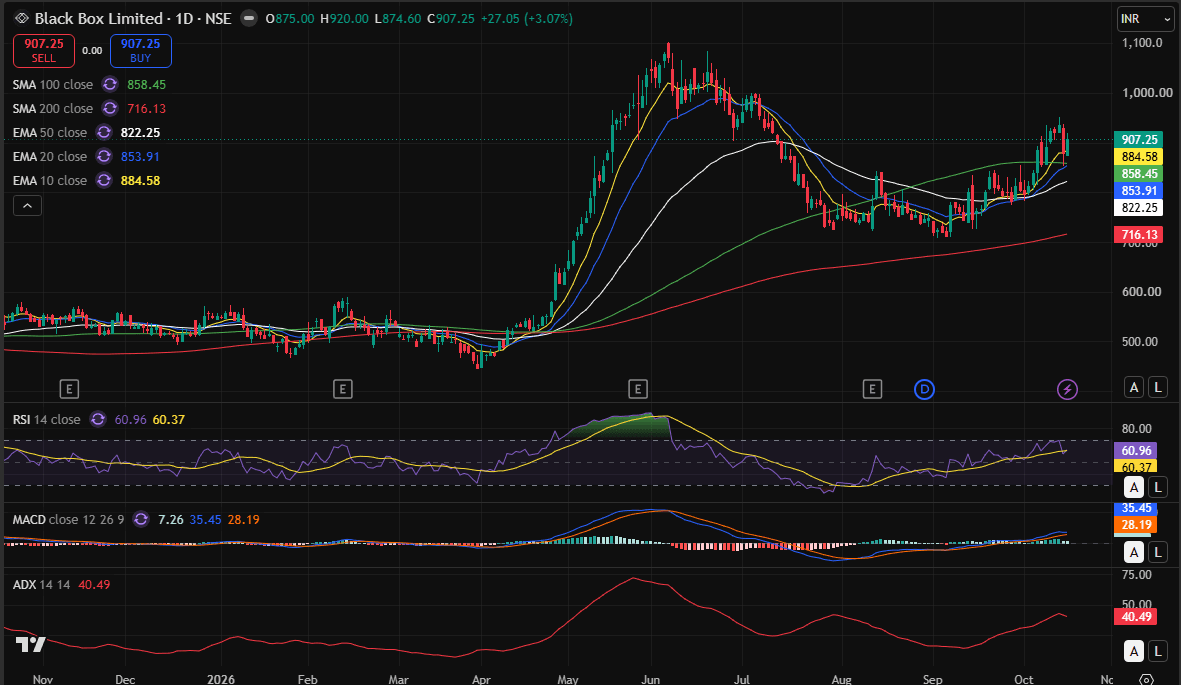The image size is (1181, 685).
Task: Click the Black Box Limited · 1D · NSE title
Action: pyautogui.click(x=133, y=18)
